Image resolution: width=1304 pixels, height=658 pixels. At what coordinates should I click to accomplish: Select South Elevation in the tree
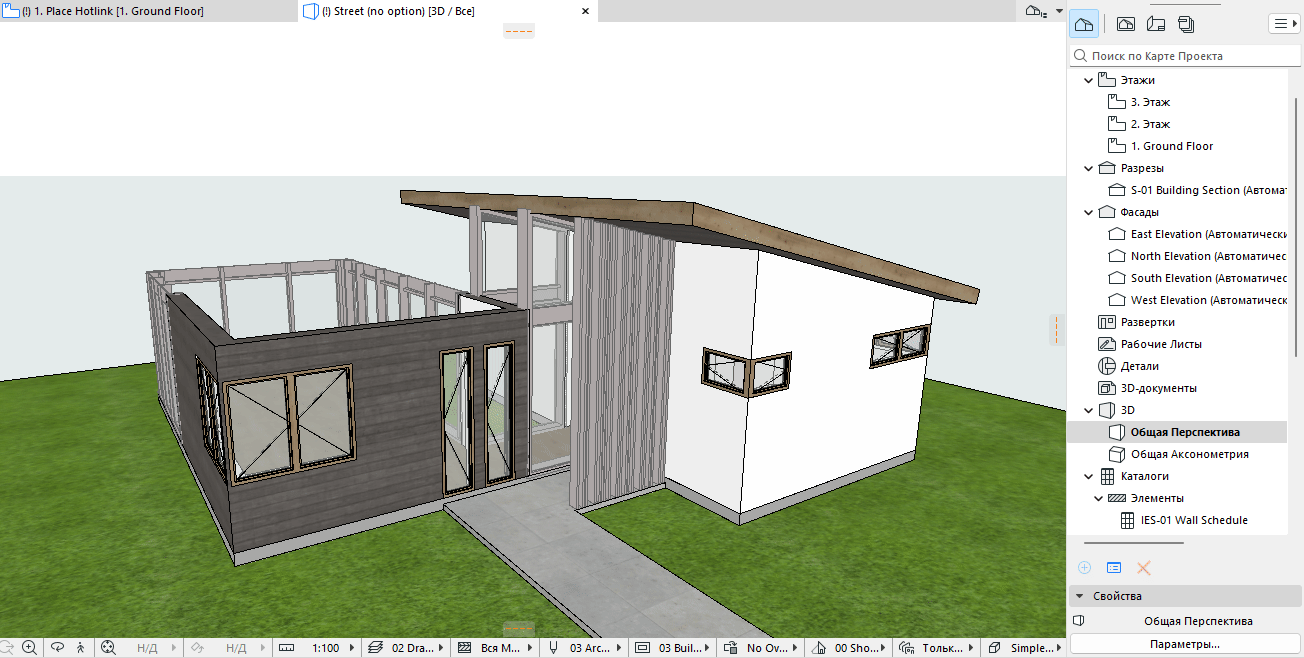click(x=1208, y=278)
